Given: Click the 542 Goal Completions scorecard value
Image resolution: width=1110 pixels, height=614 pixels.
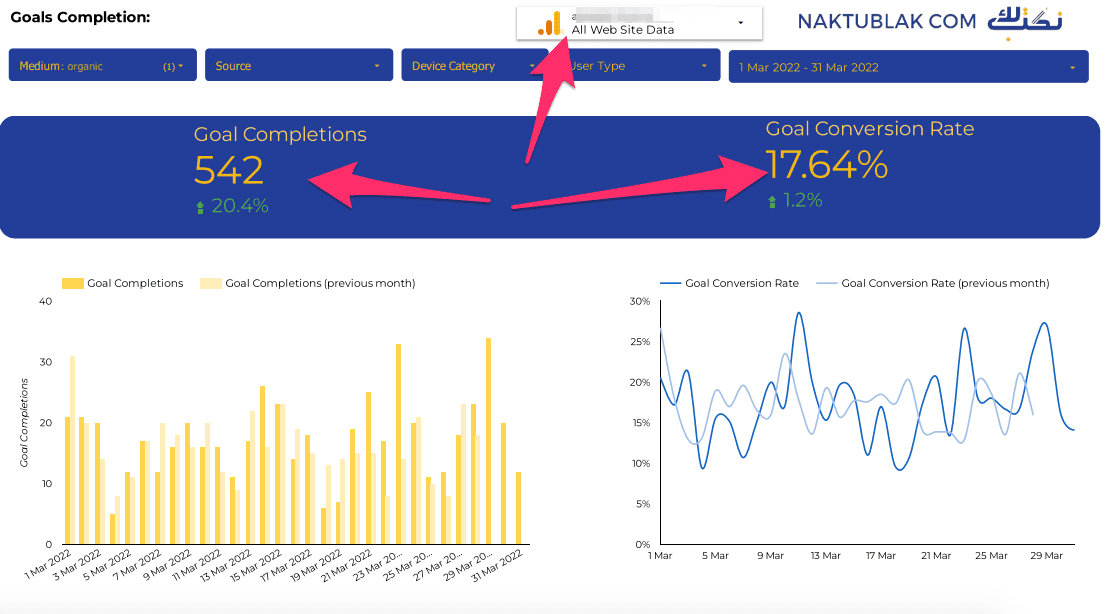Looking at the screenshot, I should pyautogui.click(x=229, y=170).
